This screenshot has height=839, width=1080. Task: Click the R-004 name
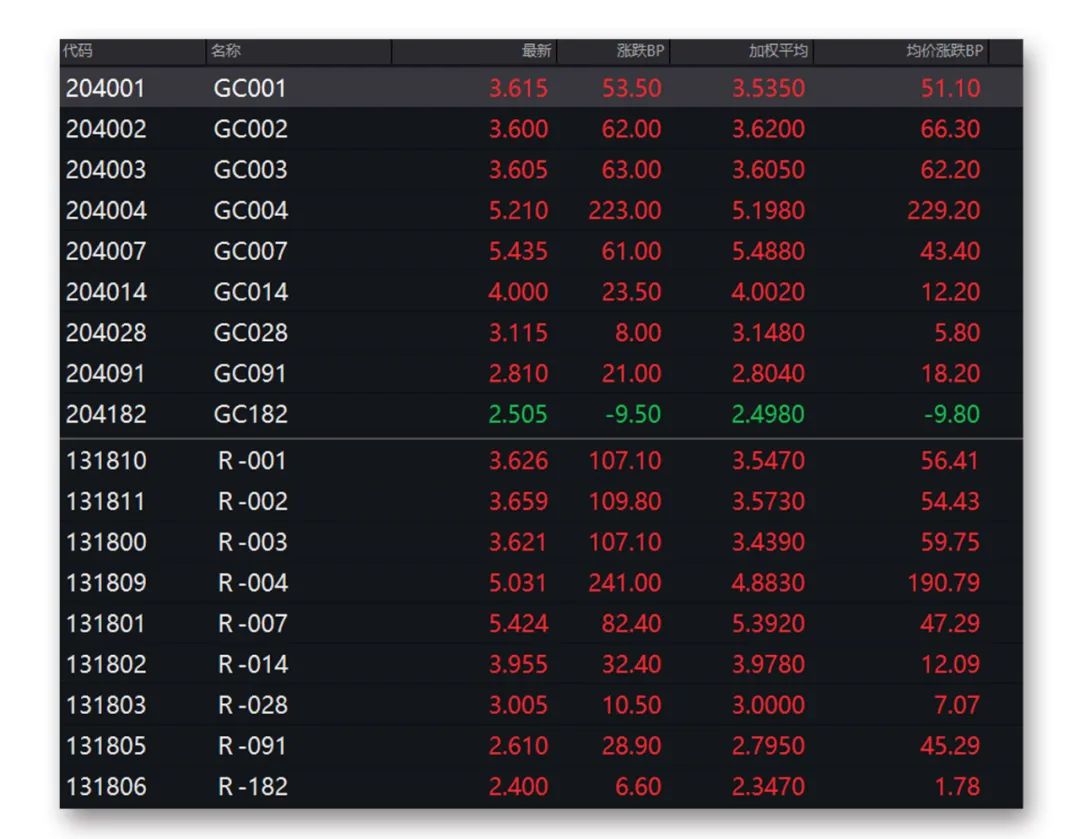click(x=252, y=583)
